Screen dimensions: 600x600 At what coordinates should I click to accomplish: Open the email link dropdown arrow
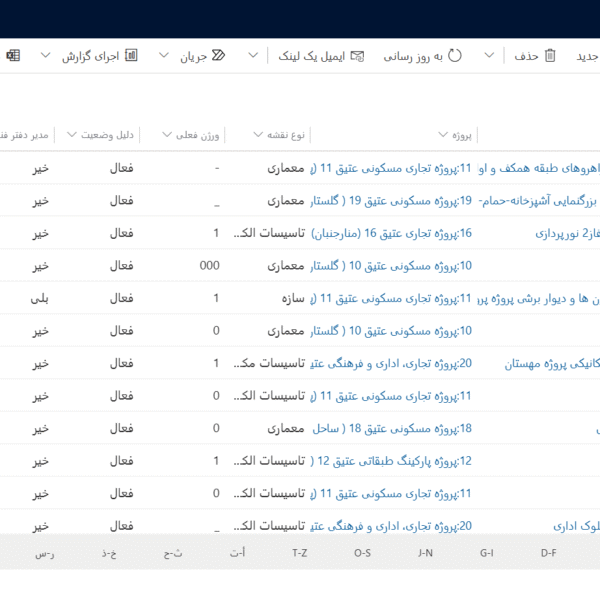pos(253,56)
